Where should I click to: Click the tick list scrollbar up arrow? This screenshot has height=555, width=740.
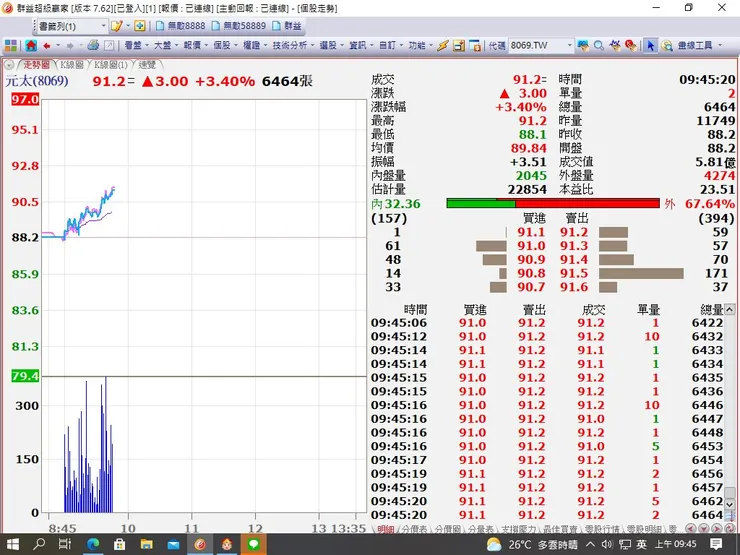730,310
